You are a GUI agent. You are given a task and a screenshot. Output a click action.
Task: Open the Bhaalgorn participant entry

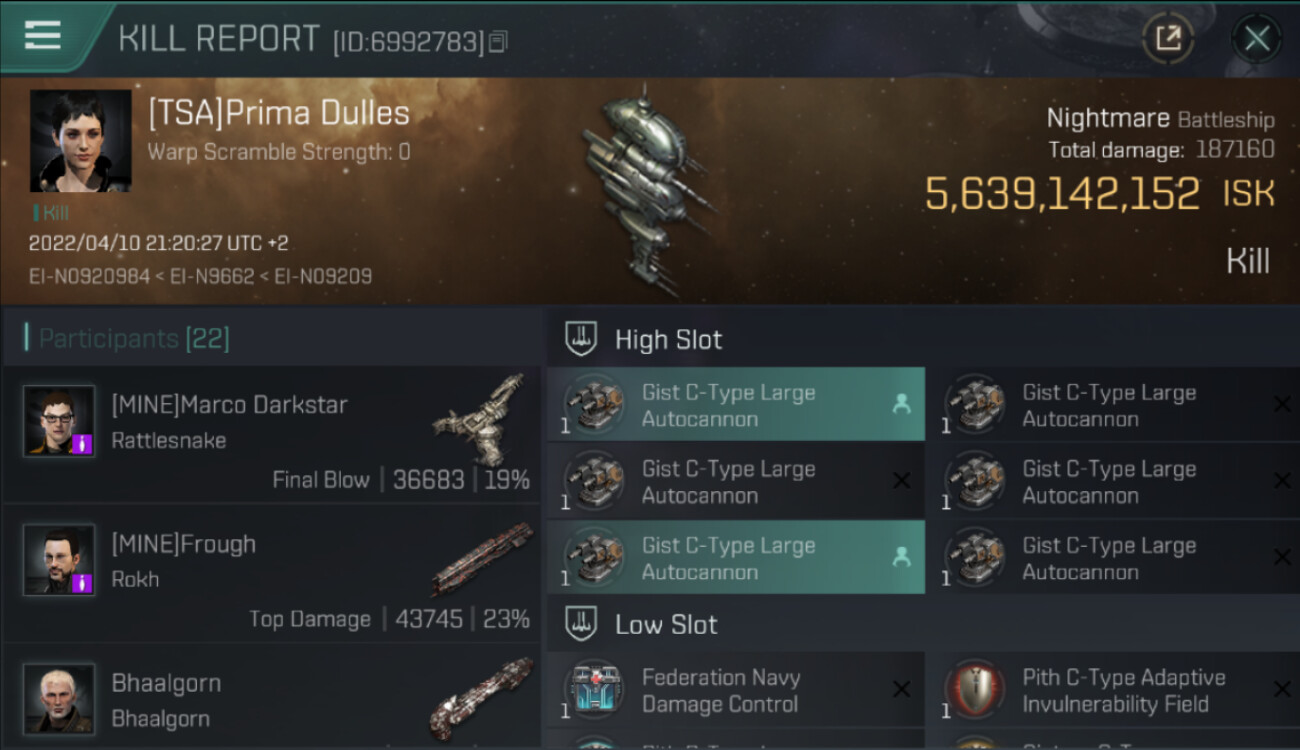tap(271, 699)
